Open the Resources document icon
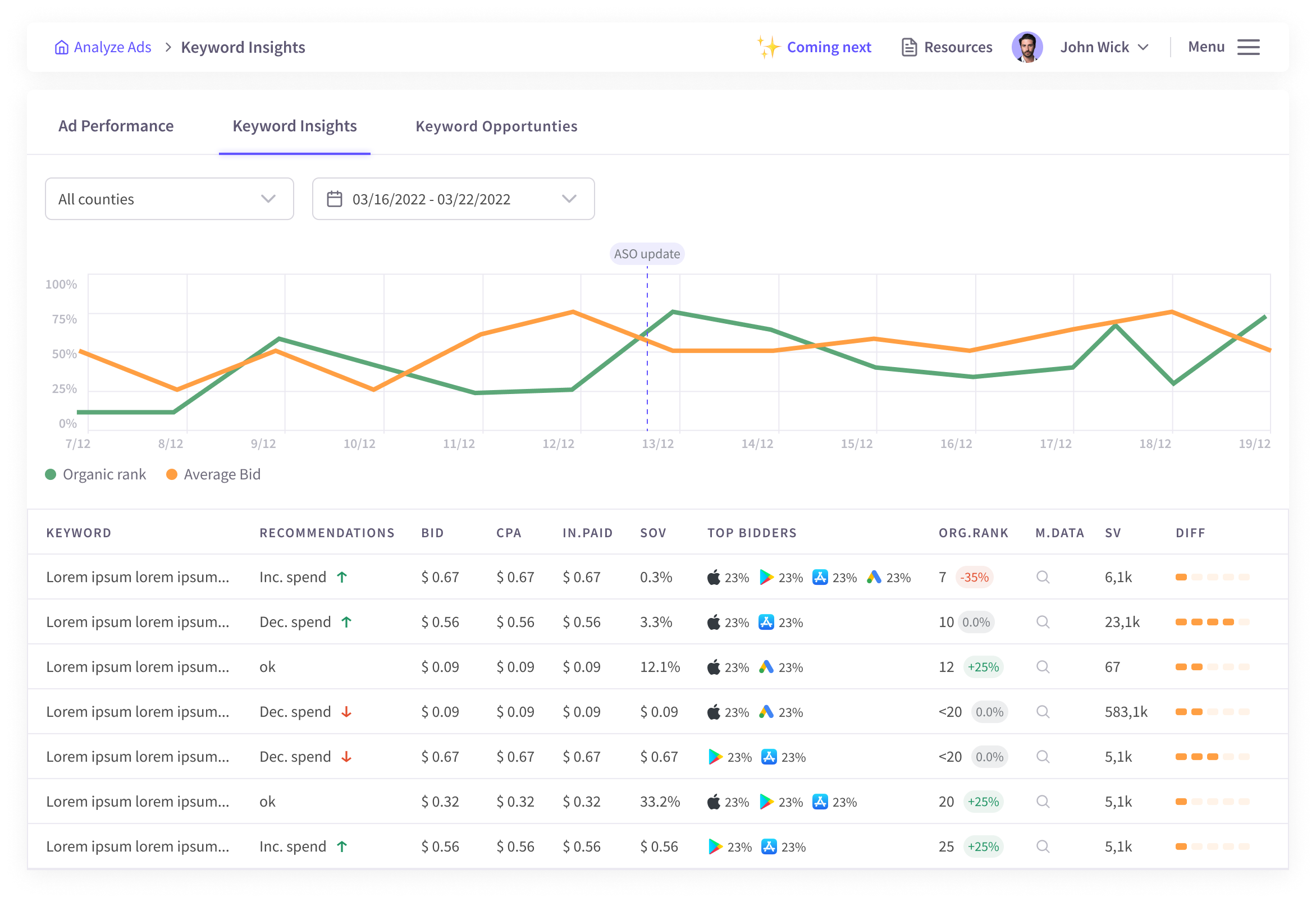The height and width of the screenshot is (902, 1316). [x=909, y=47]
